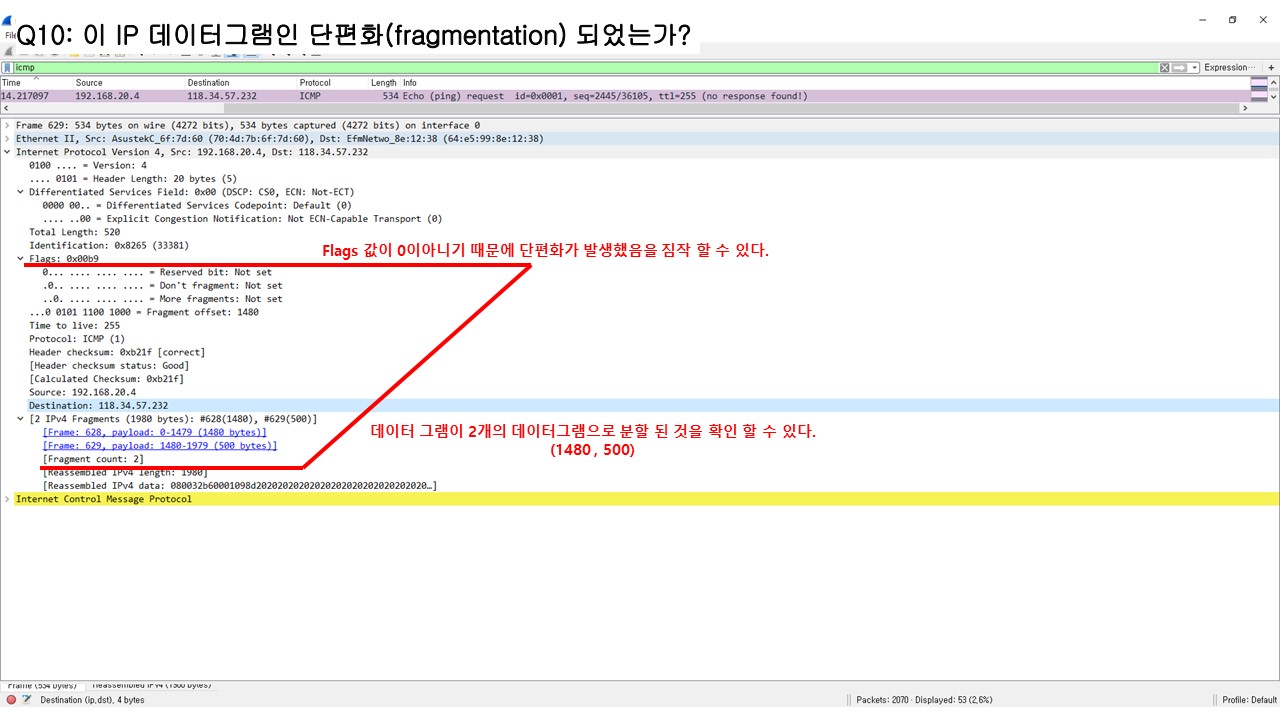Sort packet list by Time column
Viewport: 1280px width, 720px height.
click(35, 82)
